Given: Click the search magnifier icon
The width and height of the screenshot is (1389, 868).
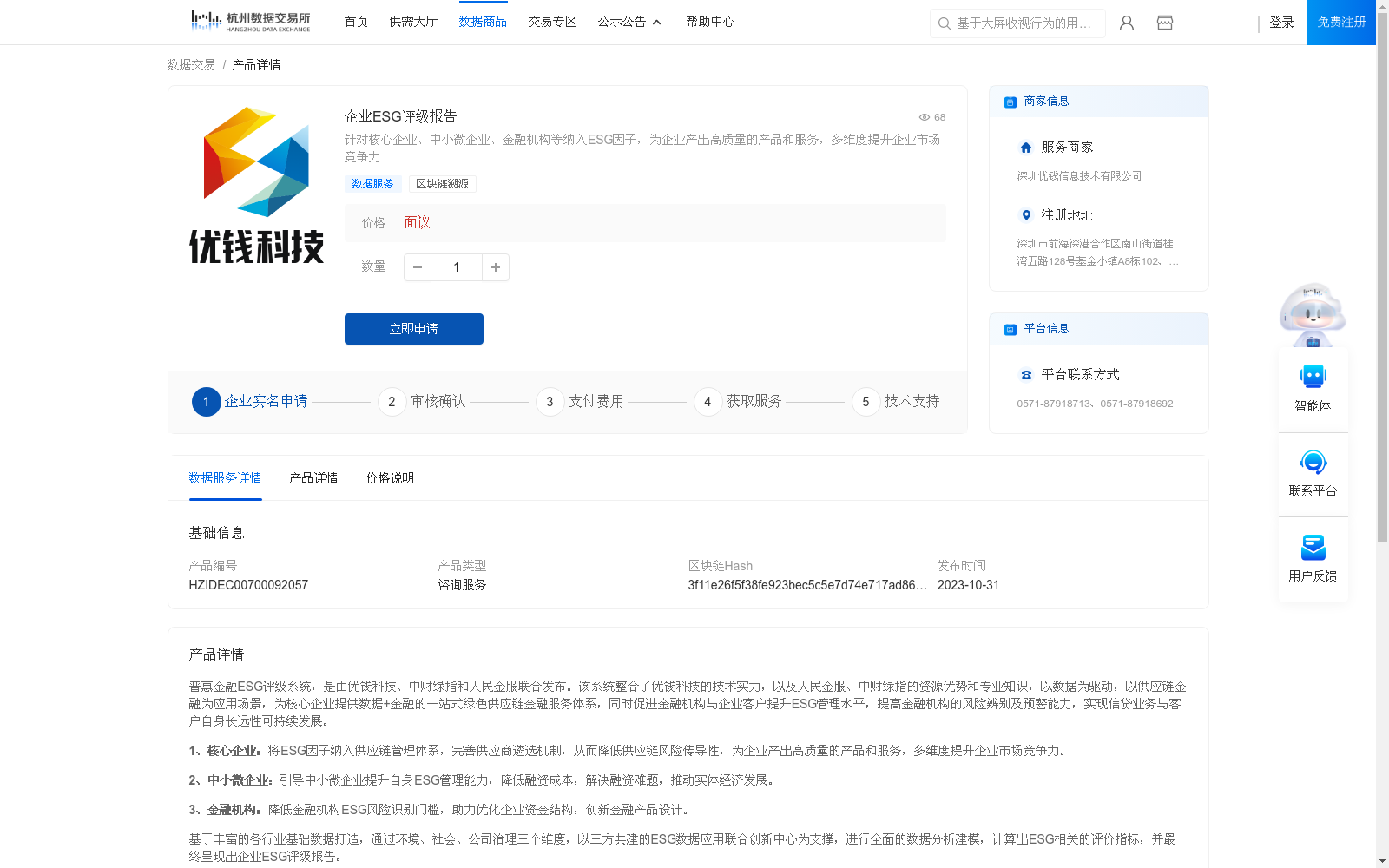Looking at the screenshot, I should tap(945, 23).
